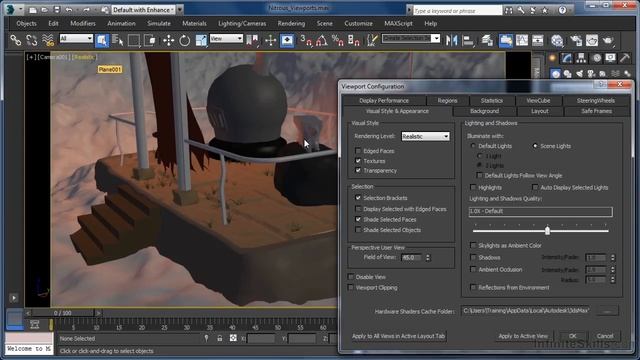Image resolution: width=640 pixels, height=360 pixels.
Task: Click the Unlink Selection icon
Action: click(x=31, y=40)
